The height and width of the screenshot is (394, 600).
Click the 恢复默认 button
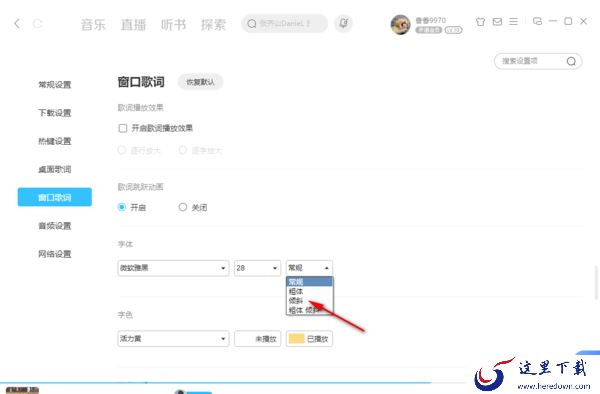coord(200,82)
